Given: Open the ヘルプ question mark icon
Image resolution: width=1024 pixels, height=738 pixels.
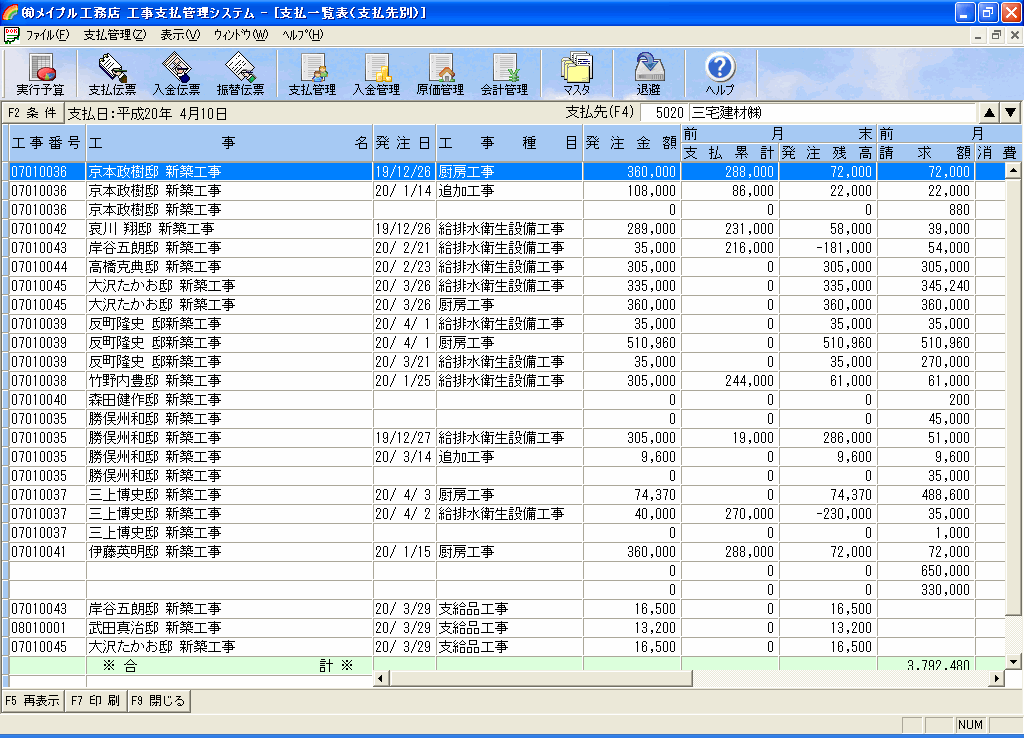Looking at the screenshot, I should (x=720, y=74).
